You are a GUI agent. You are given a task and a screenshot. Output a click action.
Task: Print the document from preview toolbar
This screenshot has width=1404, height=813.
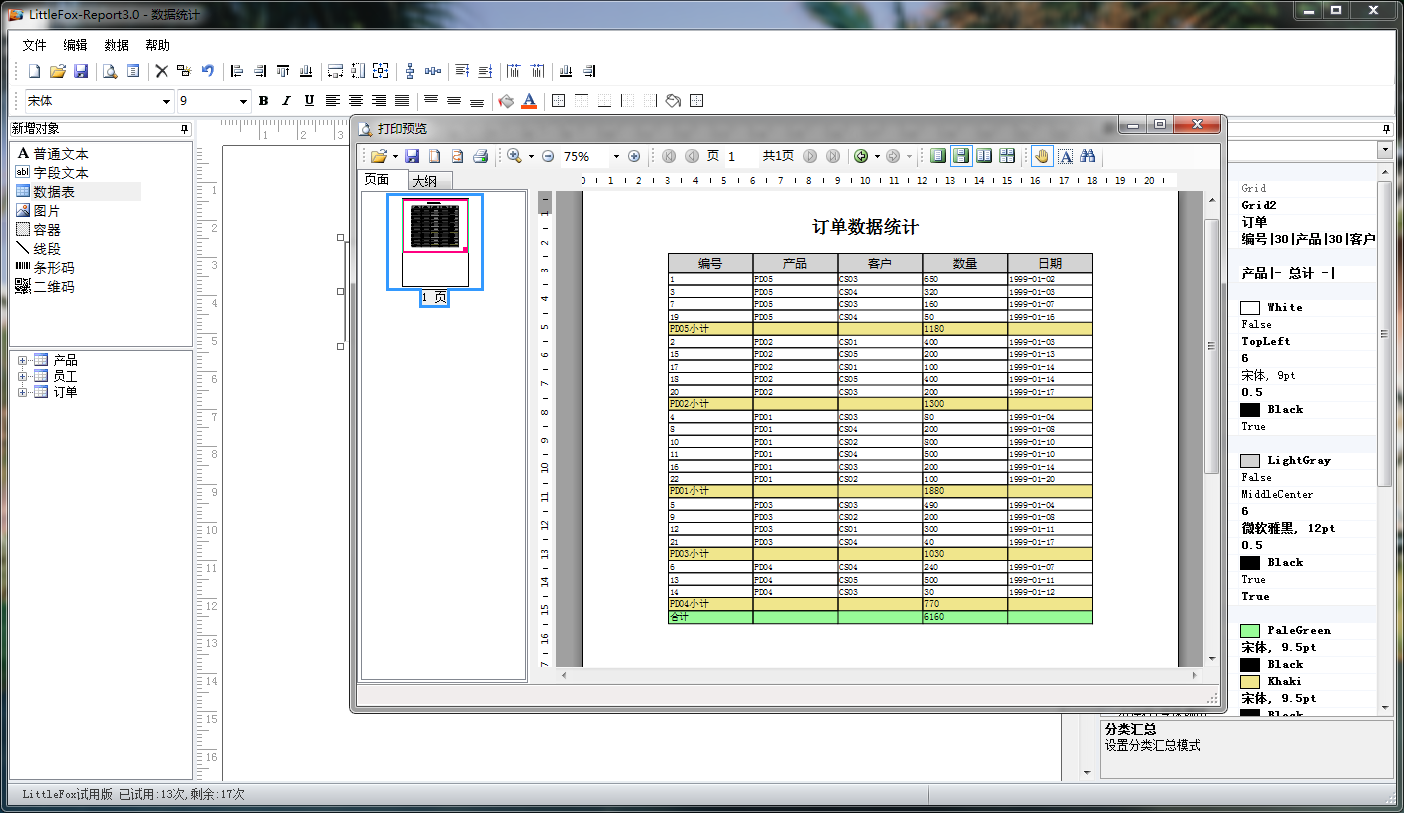coord(480,156)
